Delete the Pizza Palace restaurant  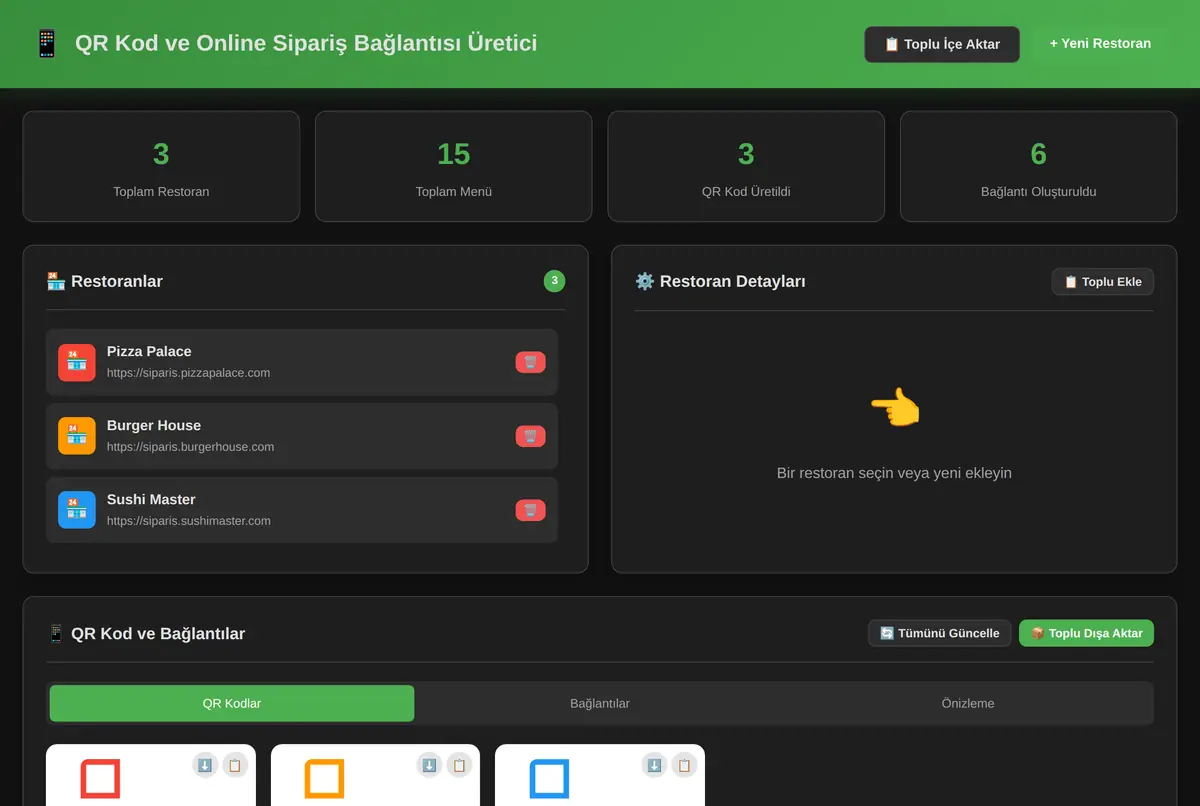tap(530, 362)
